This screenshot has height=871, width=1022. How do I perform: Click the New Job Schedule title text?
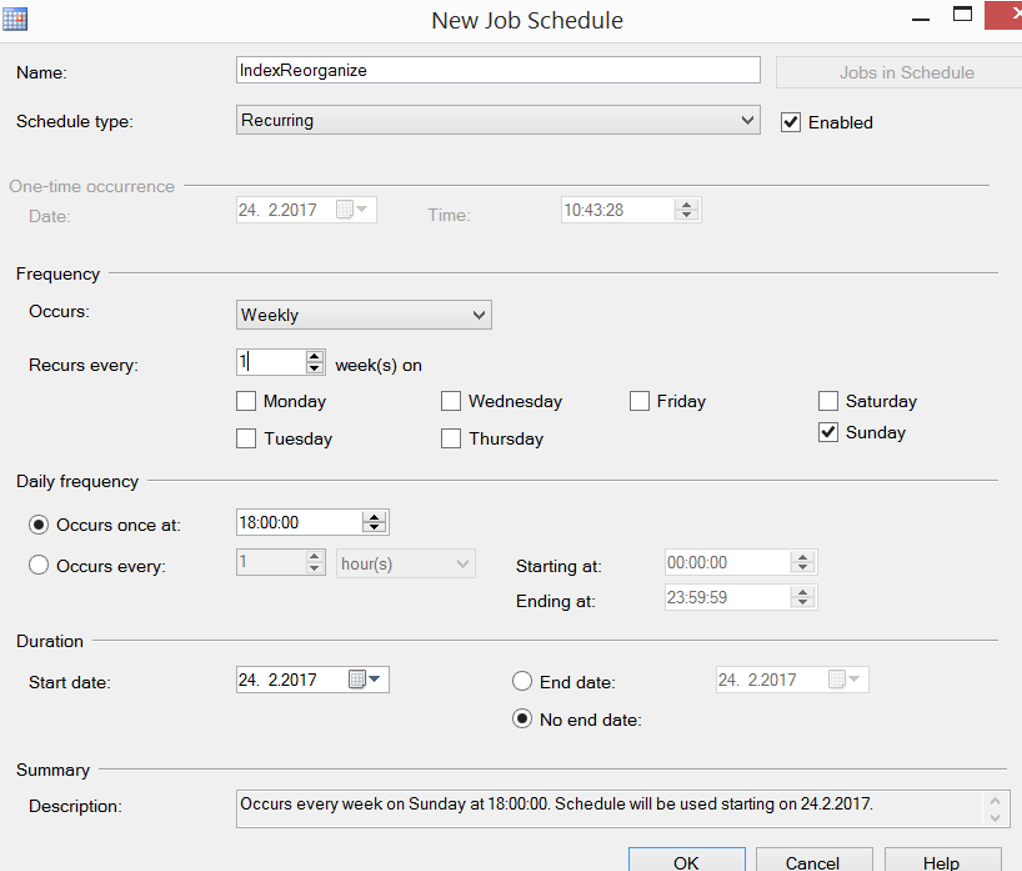point(527,20)
